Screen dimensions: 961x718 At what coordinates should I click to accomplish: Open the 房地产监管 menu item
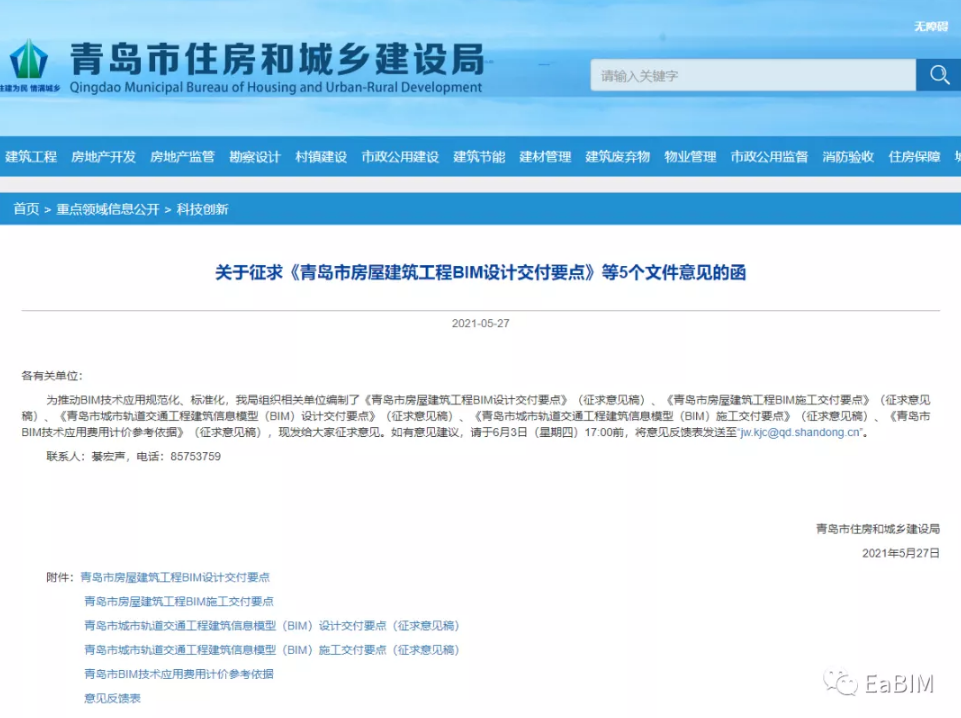tap(182, 157)
